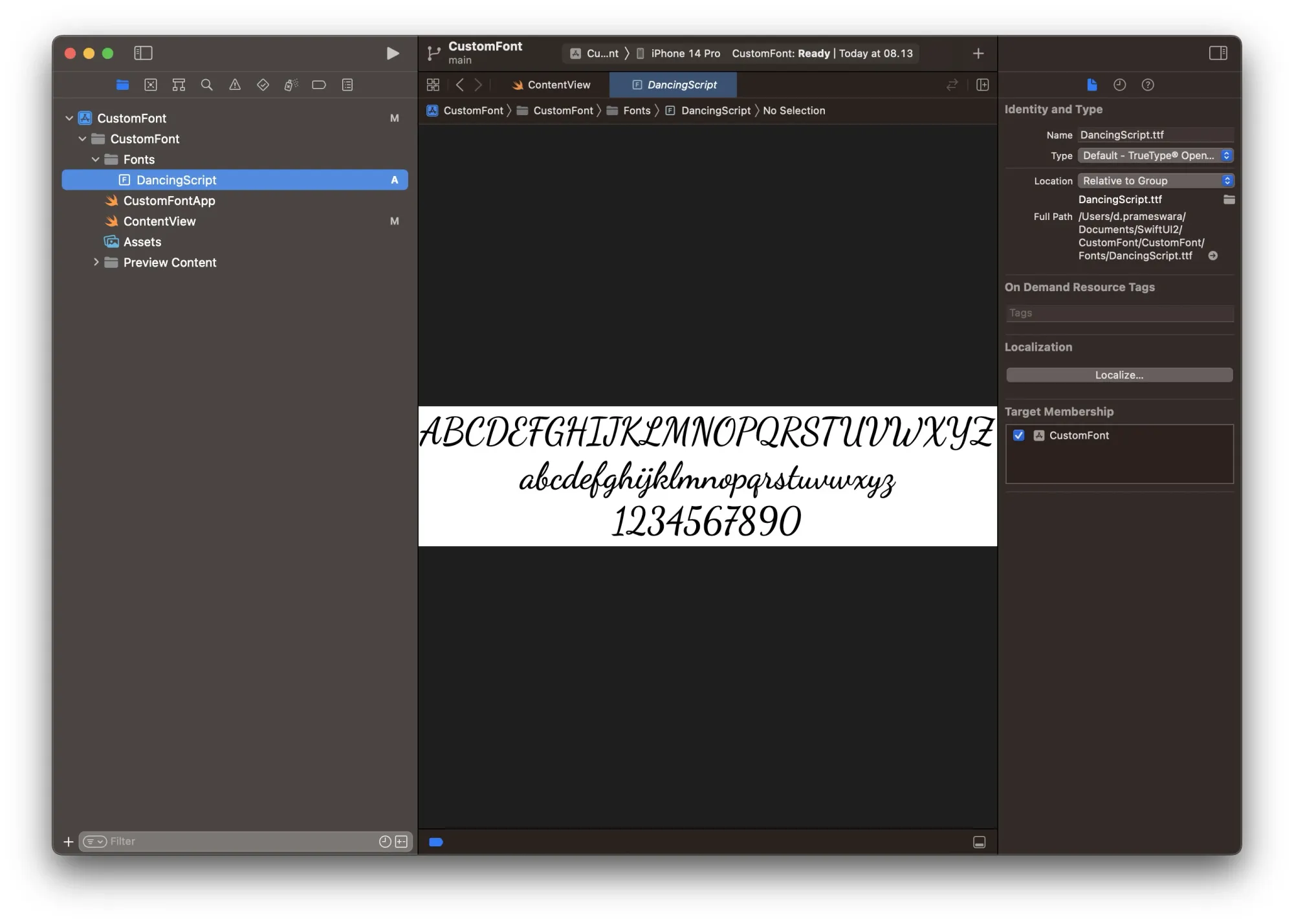Click the Full Path reveal button
This screenshot has width=1294, height=924.
1214,255
